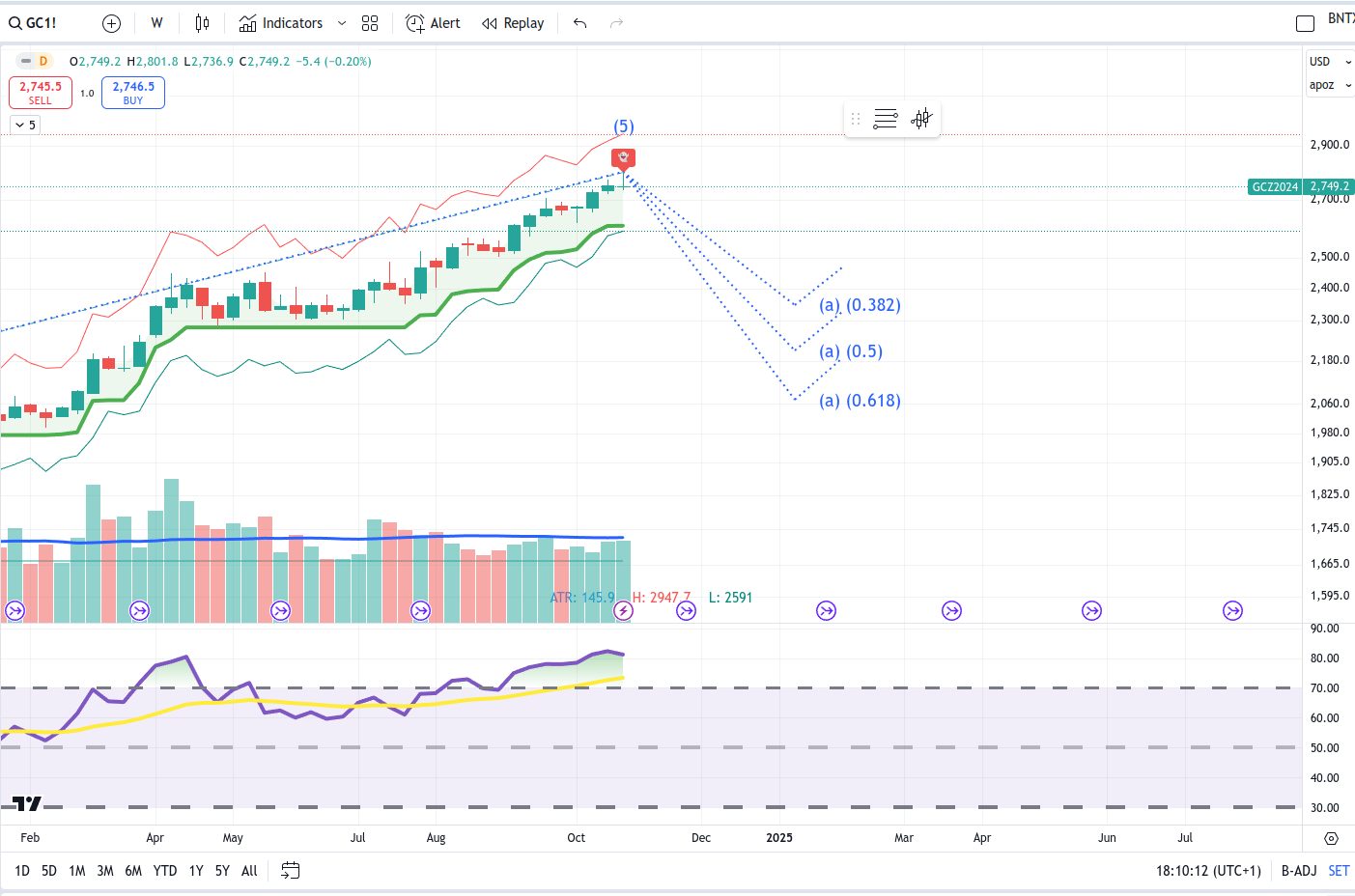
Task: Click the GCZ2024 price label on the axis
Action: coord(1275,186)
